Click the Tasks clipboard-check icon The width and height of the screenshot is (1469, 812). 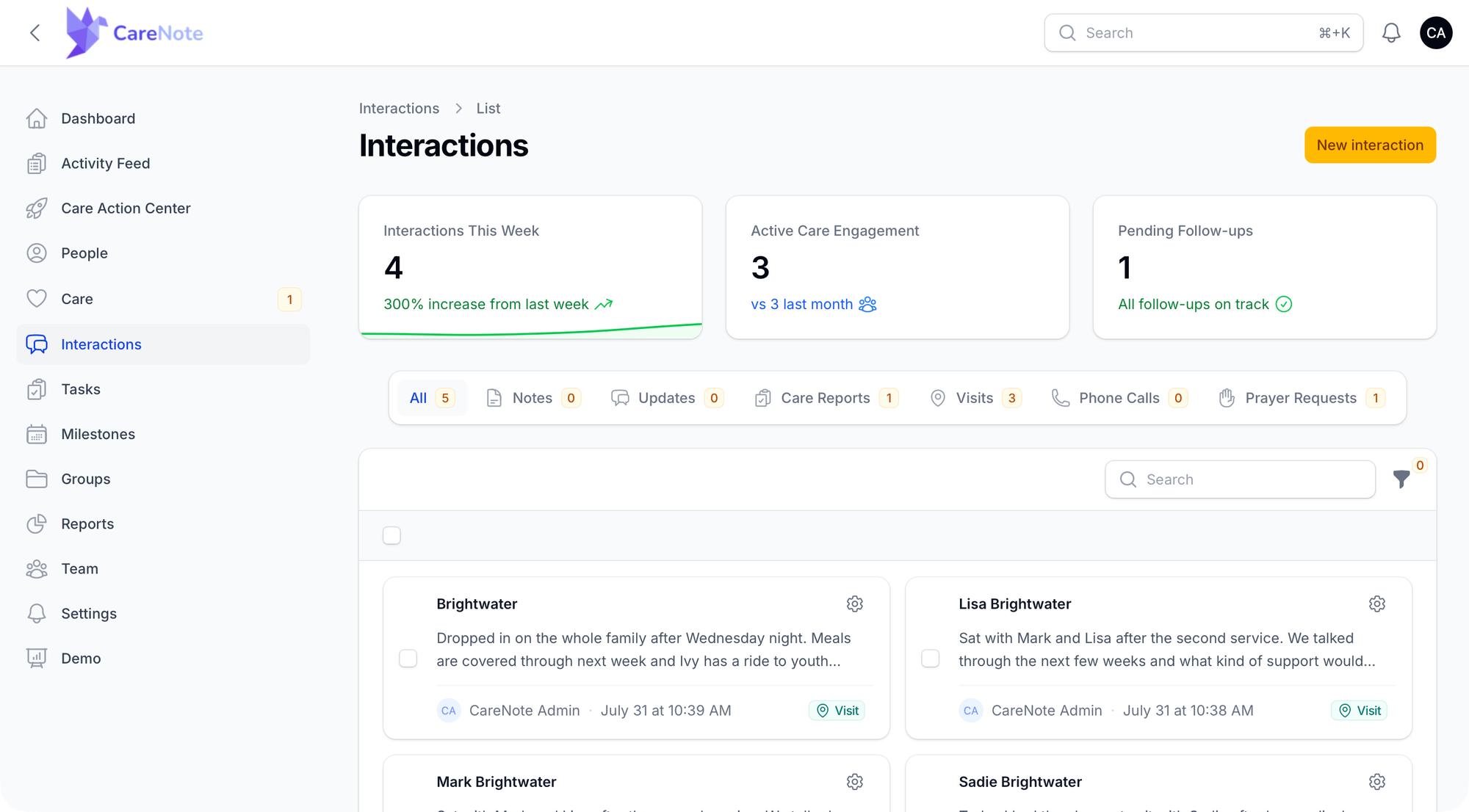click(x=37, y=389)
